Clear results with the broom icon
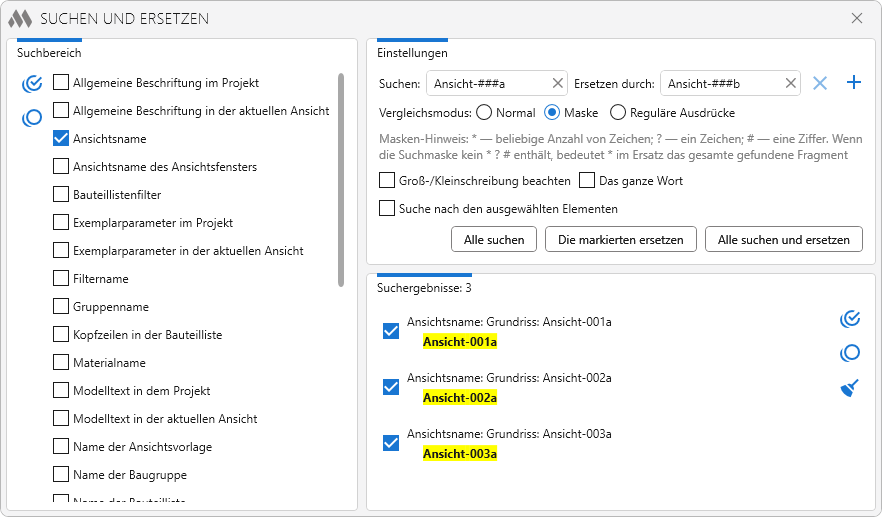882x517 pixels. pos(850,388)
